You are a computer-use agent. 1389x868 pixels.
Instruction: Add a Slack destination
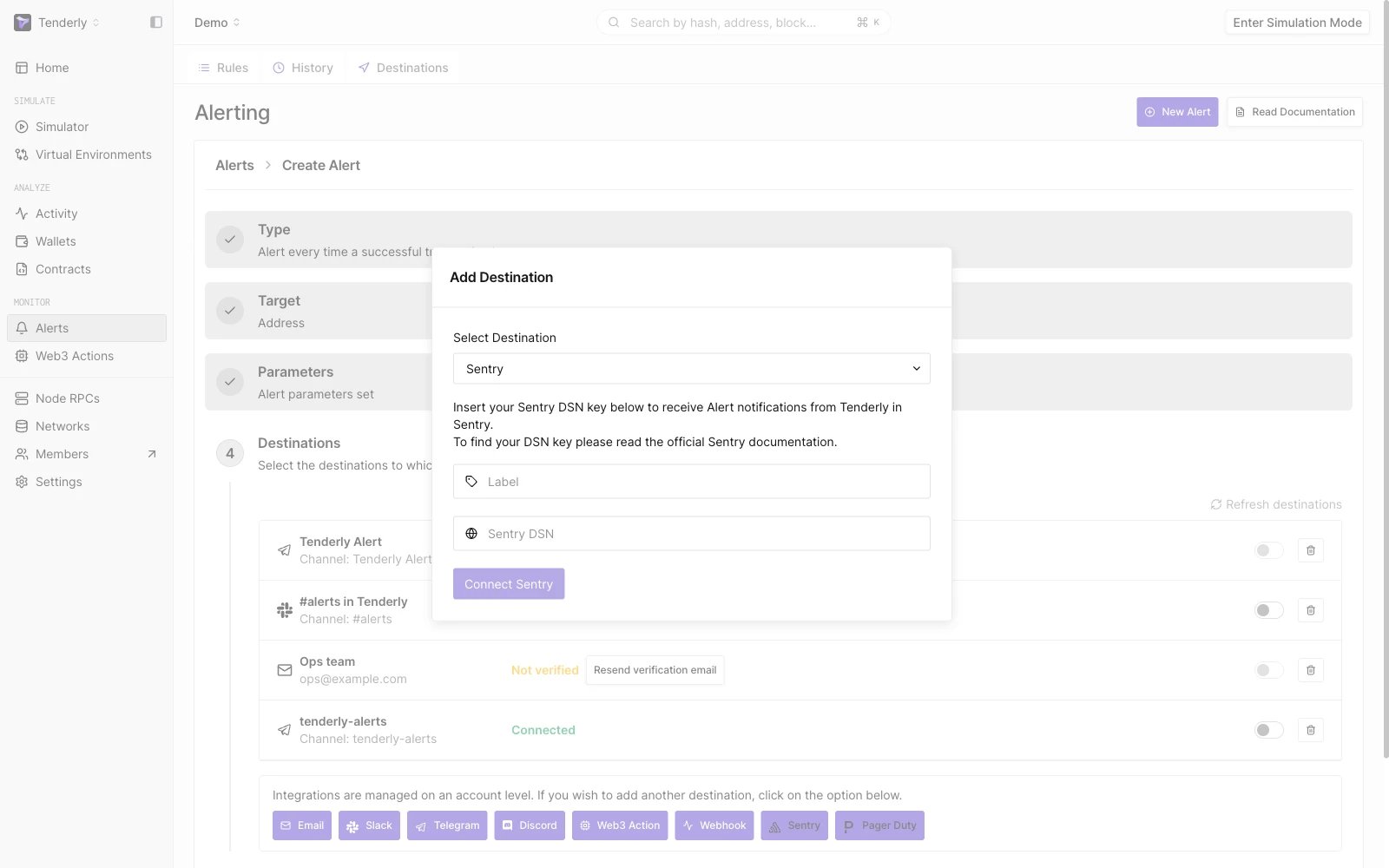pos(369,825)
